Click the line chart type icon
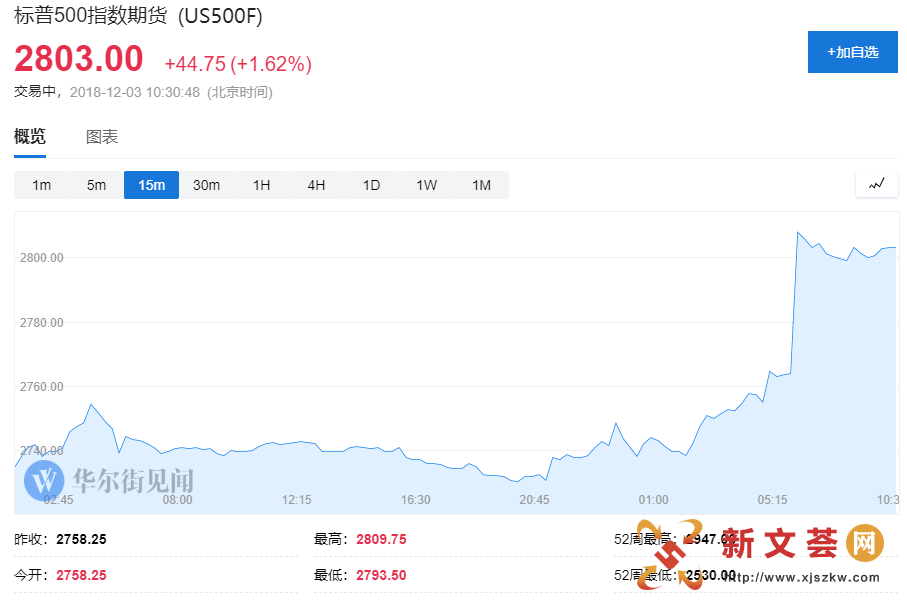This screenshot has height=600, width=907. [877, 184]
